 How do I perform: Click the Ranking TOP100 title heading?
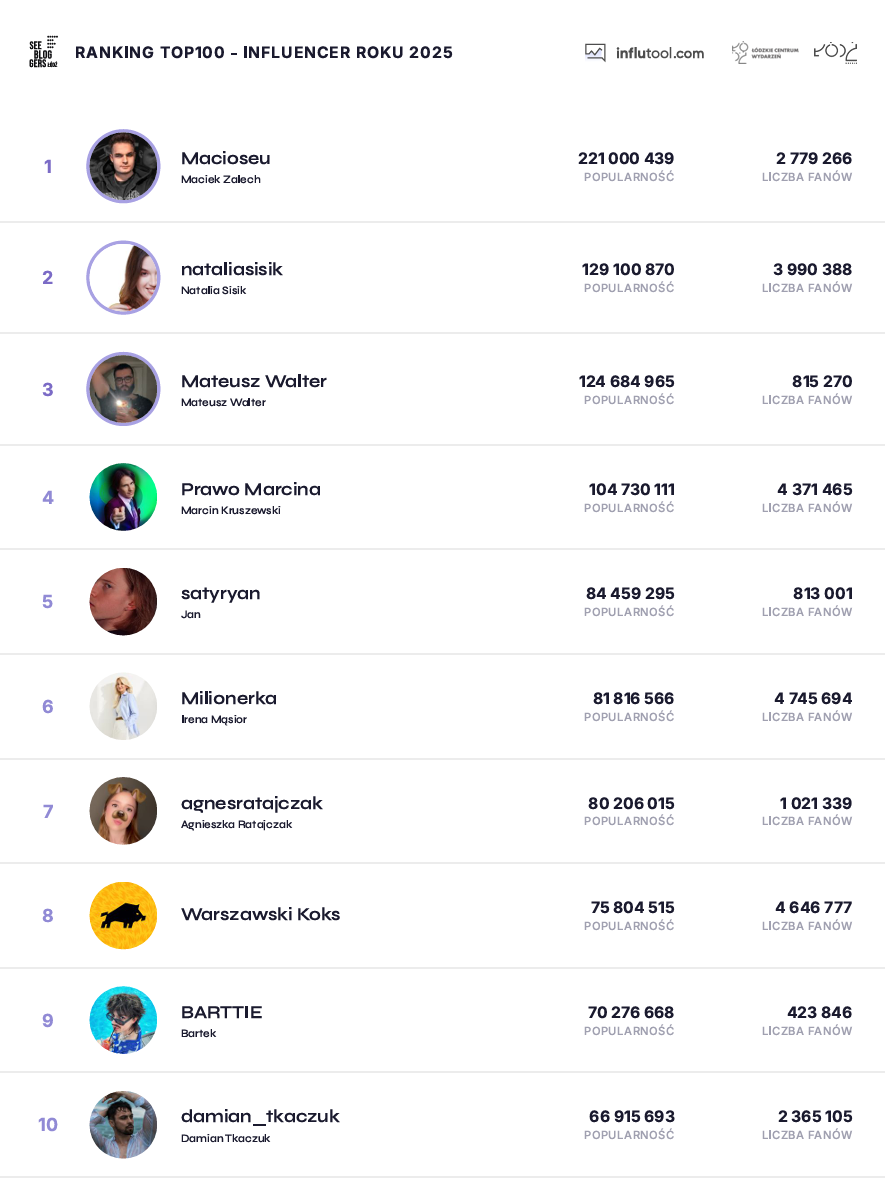(x=264, y=52)
